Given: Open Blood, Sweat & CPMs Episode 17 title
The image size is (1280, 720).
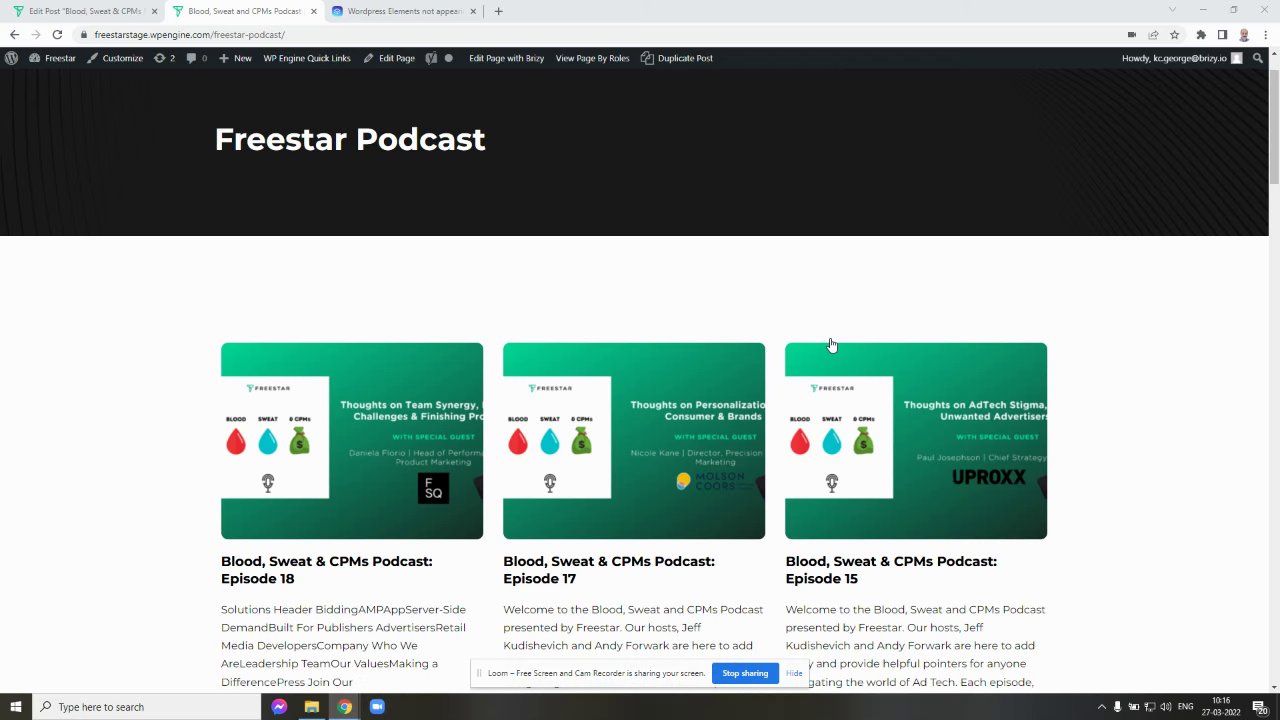Looking at the screenshot, I should tap(609, 570).
